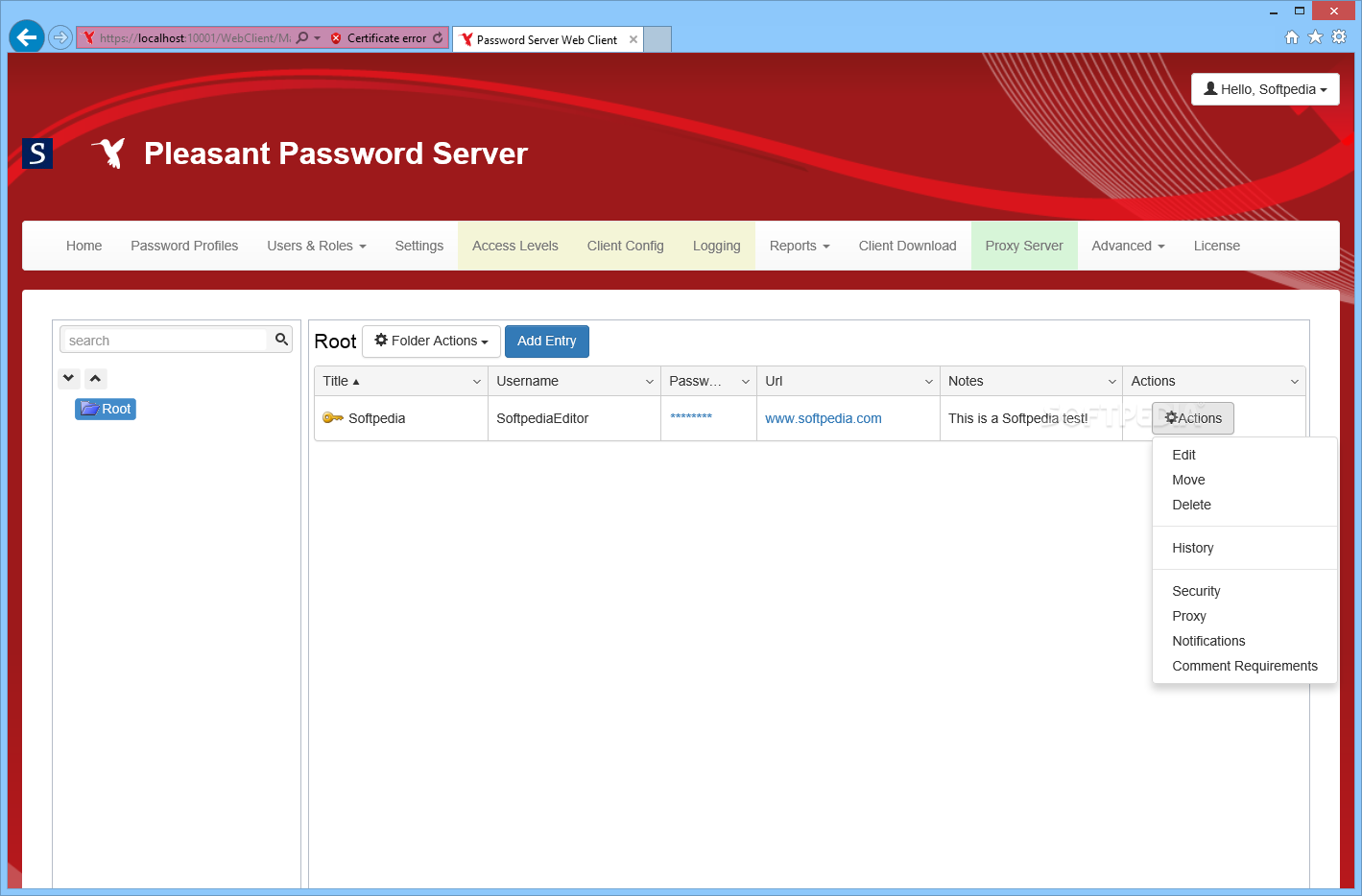The height and width of the screenshot is (896, 1362).
Task: Click the Softpedia entry title
Action: pos(376,418)
